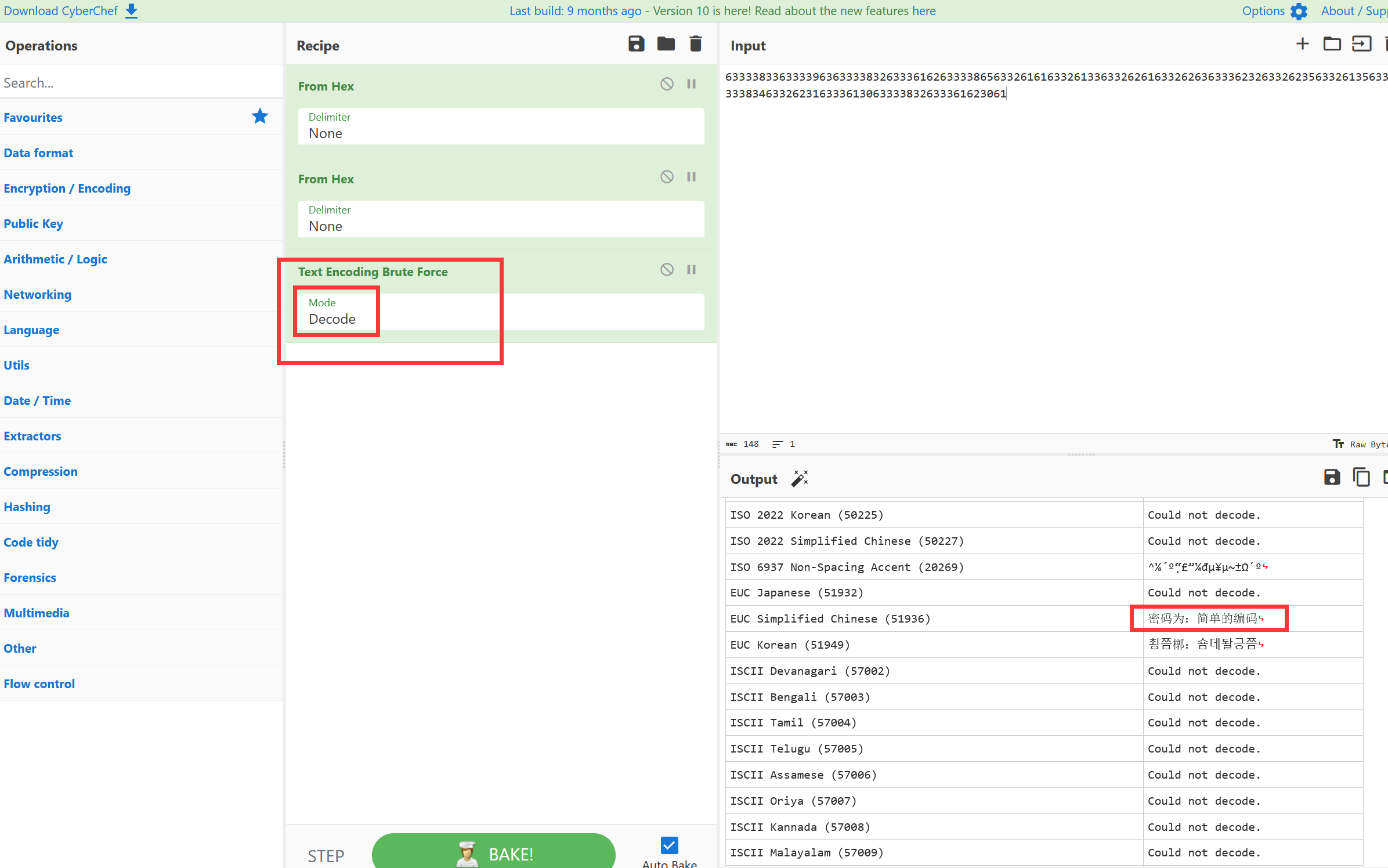Click the add new input pane icon
This screenshot has height=868, width=1388.
pos(1302,45)
